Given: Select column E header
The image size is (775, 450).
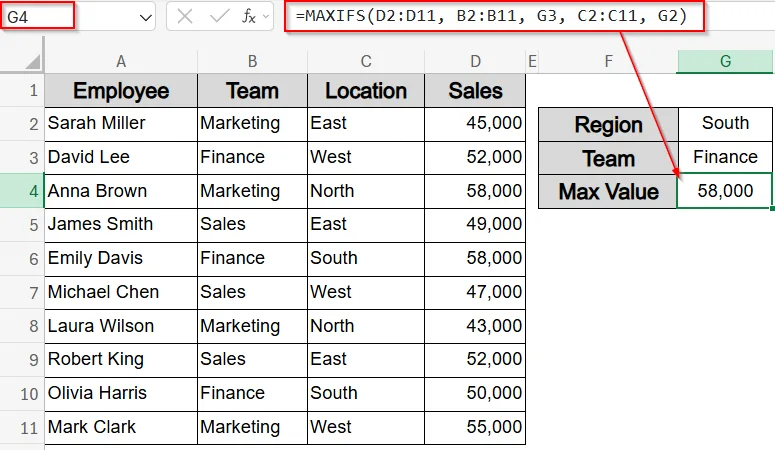Looking at the screenshot, I should point(532,61).
